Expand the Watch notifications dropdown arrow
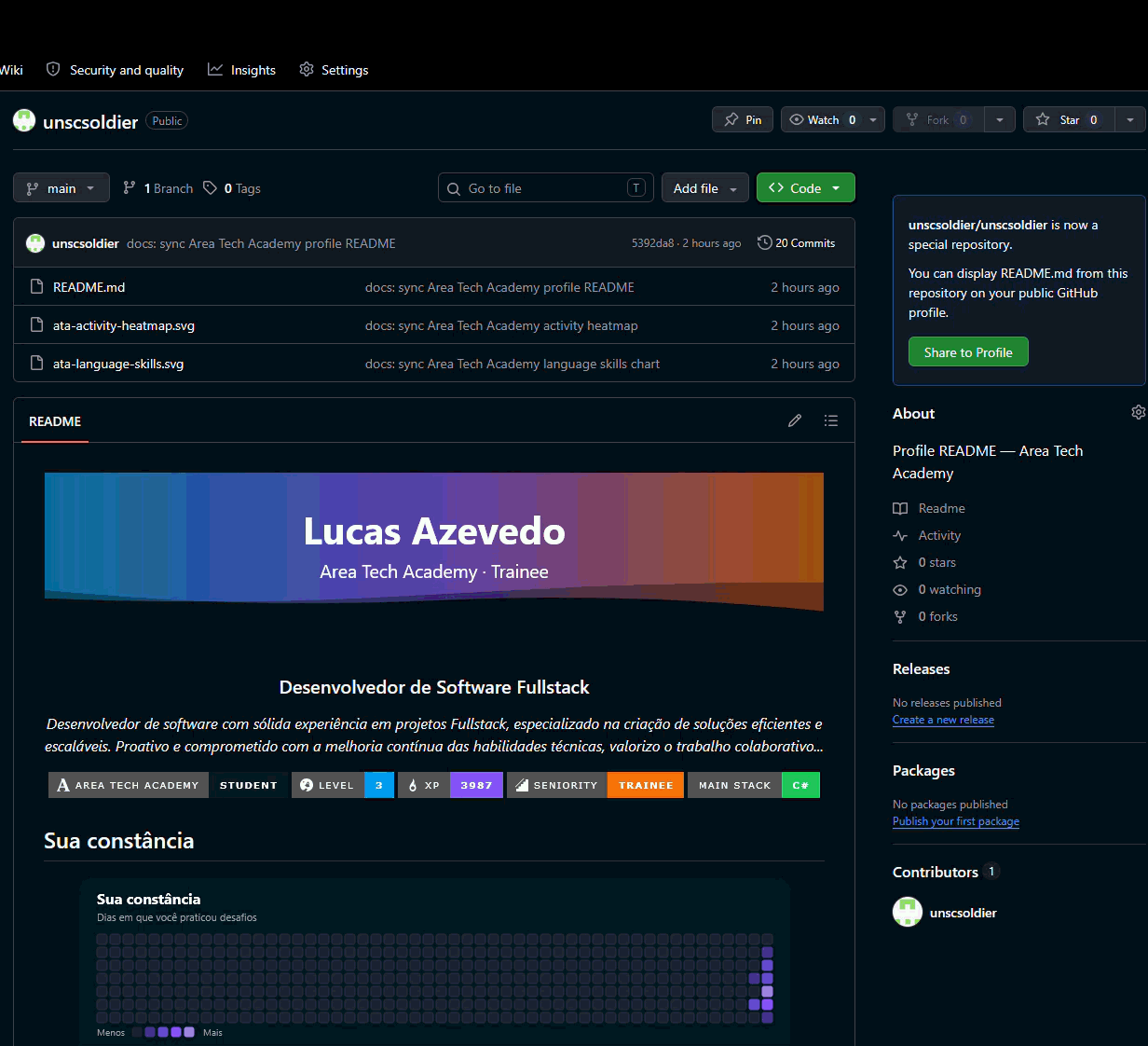The height and width of the screenshot is (1046, 1148). point(874,119)
